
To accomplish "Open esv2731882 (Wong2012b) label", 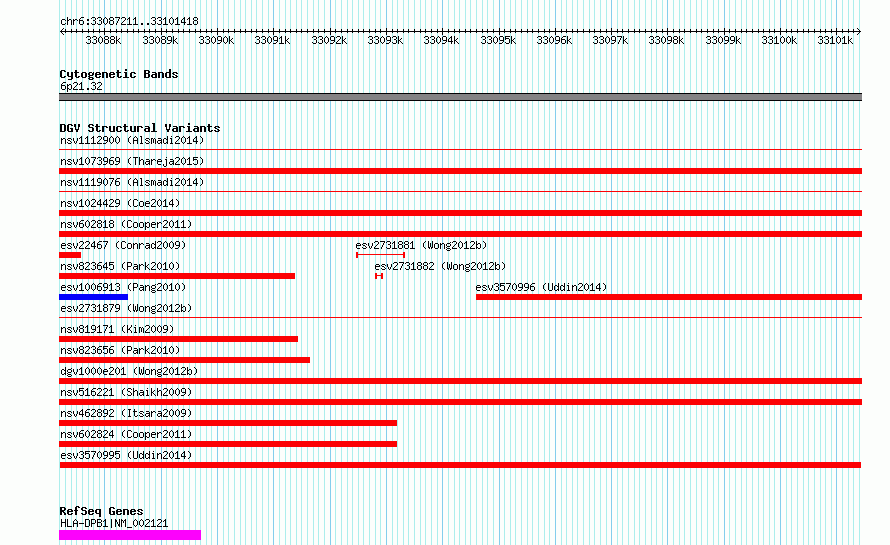I will pos(440,266).
